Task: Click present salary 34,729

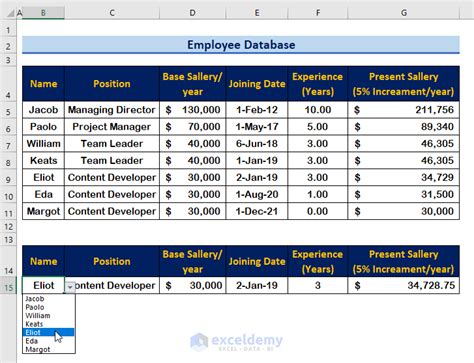Action: (404, 178)
